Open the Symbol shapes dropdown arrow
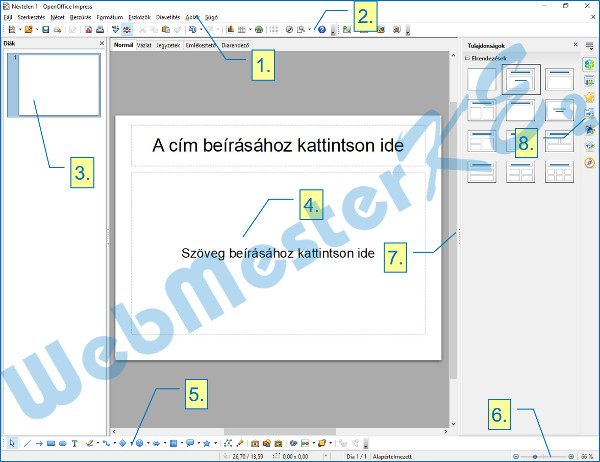 148,443
